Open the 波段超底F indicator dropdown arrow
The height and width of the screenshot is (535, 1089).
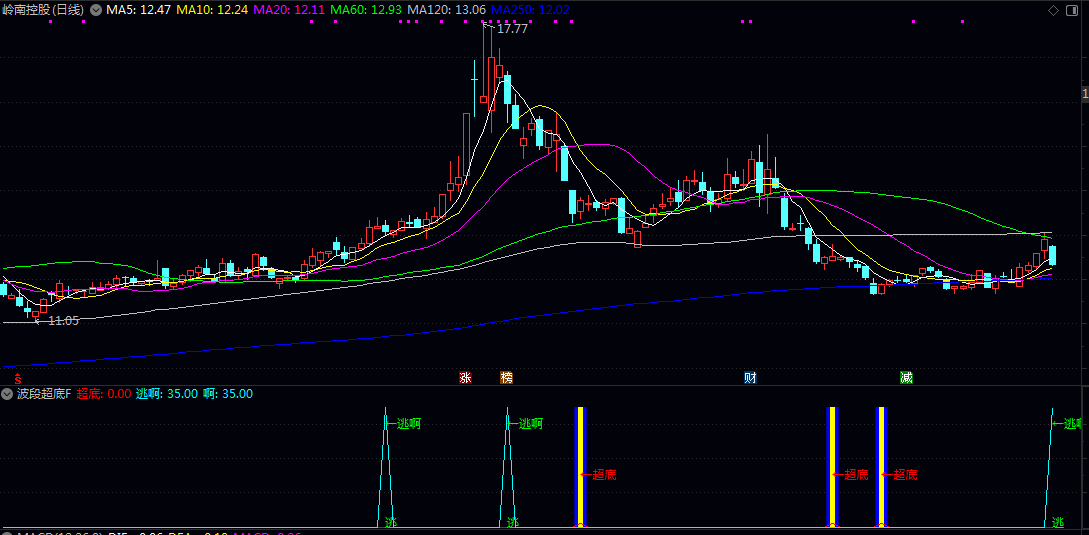point(8,394)
